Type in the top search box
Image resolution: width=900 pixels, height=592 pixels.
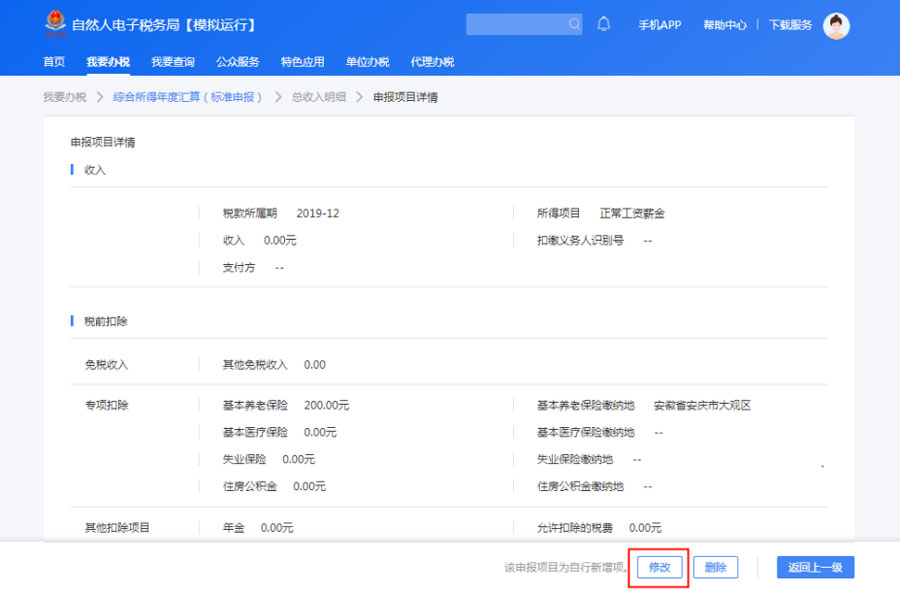pos(516,24)
